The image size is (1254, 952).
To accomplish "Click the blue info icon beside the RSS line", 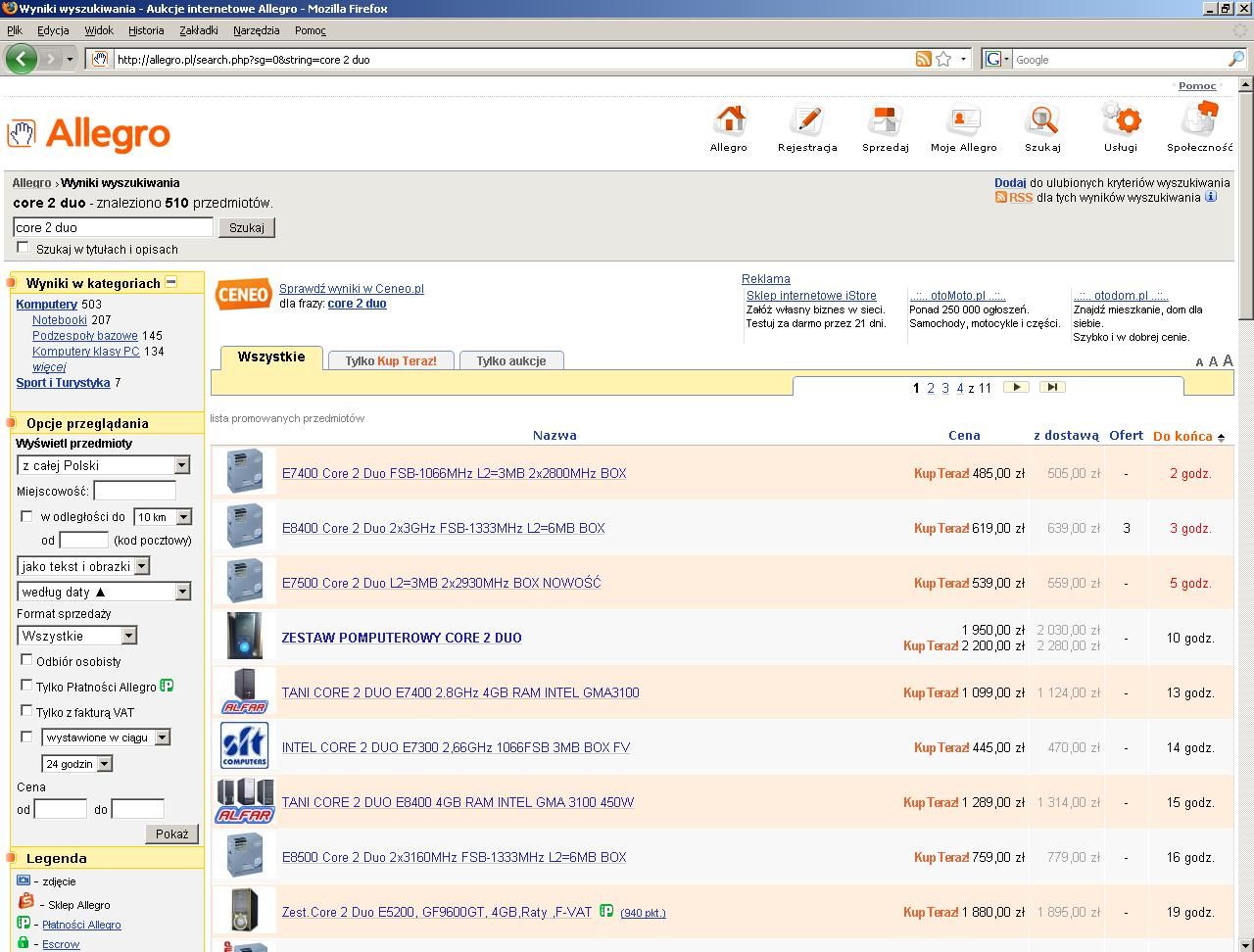I will (x=1211, y=197).
